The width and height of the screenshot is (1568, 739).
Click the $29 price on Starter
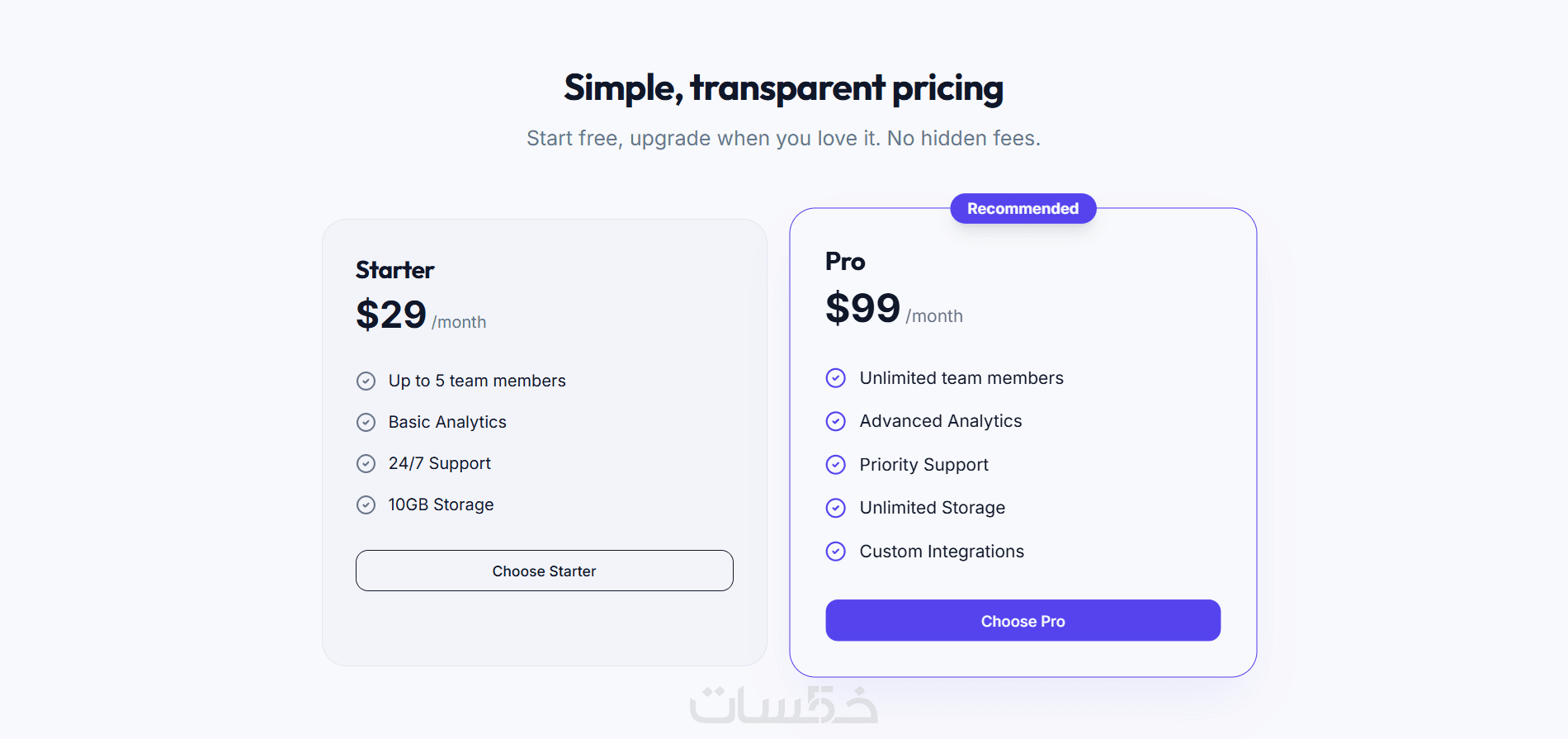391,315
